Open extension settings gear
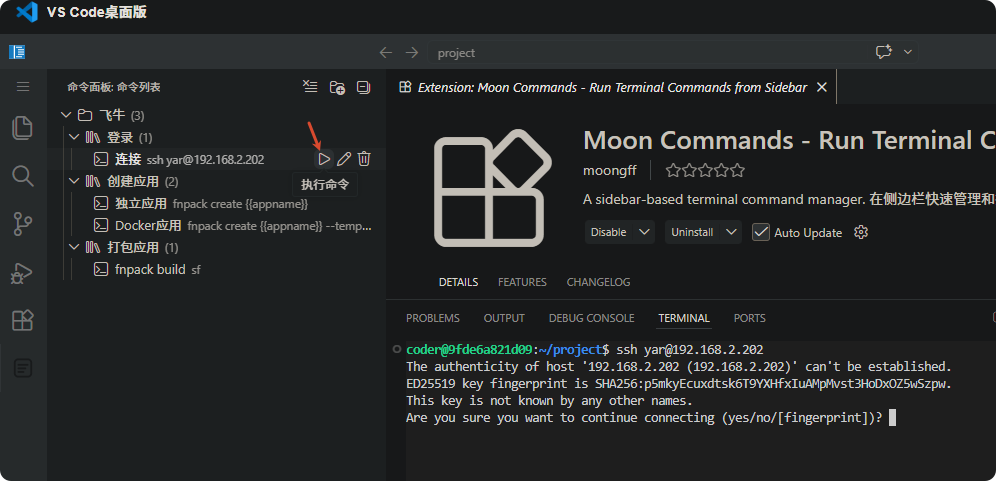The image size is (996, 481). tap(861, 233)
